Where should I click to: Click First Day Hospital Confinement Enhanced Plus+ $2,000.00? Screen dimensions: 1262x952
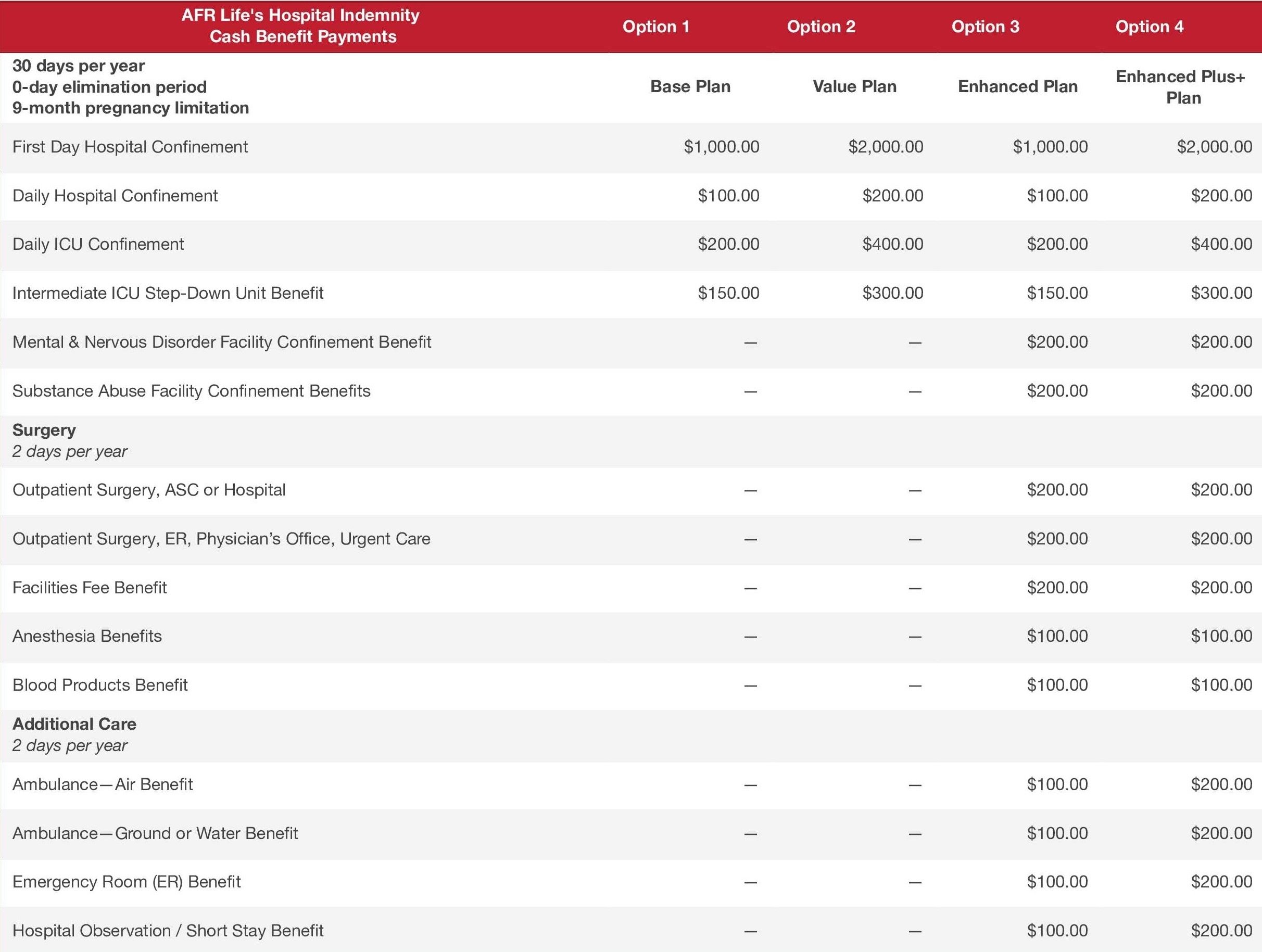pos(1215,147)
